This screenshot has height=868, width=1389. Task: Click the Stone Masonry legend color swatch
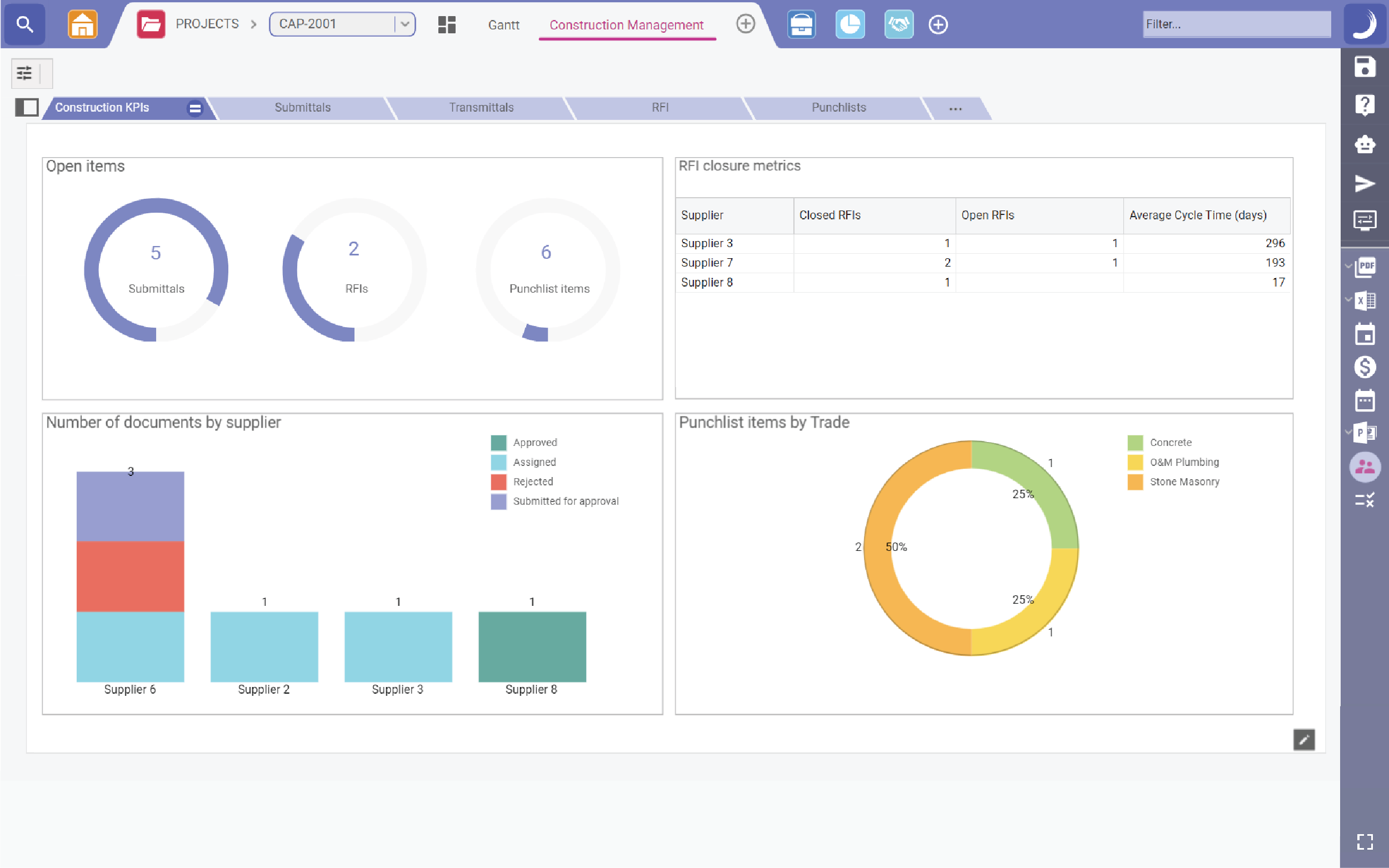point(1135,481)
